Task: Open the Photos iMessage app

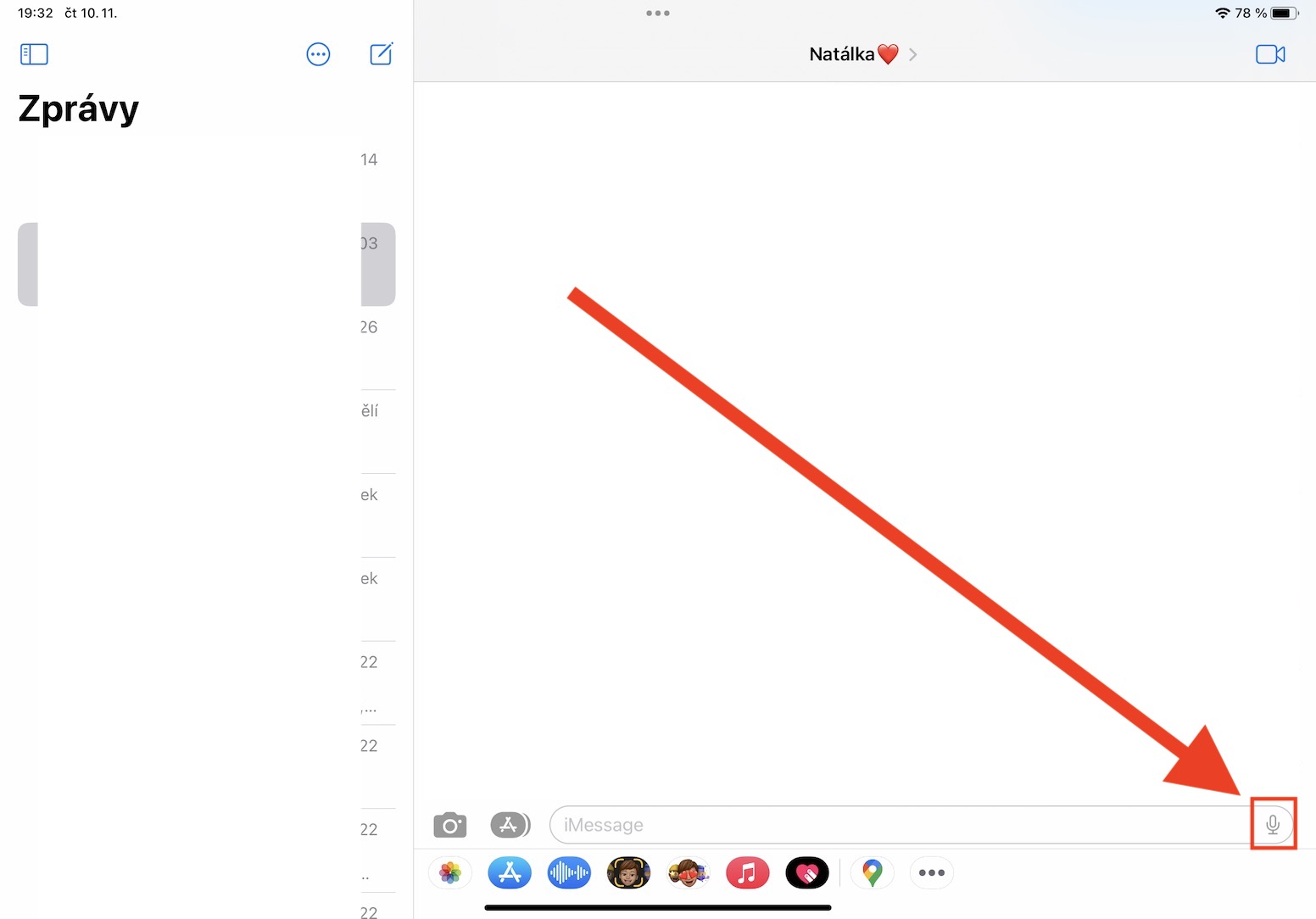Action: tap(450, 872)
